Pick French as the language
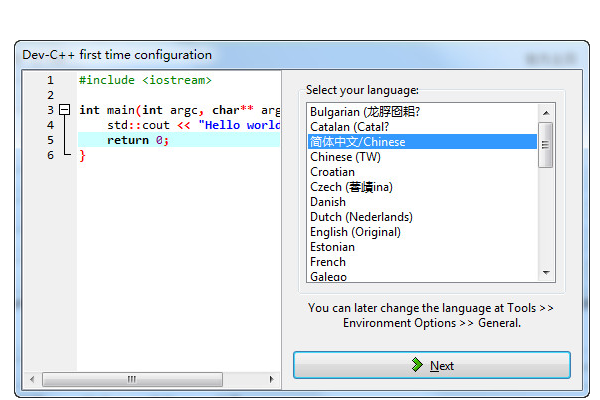This screenshot has height=400, width=600. pos(328,262)
